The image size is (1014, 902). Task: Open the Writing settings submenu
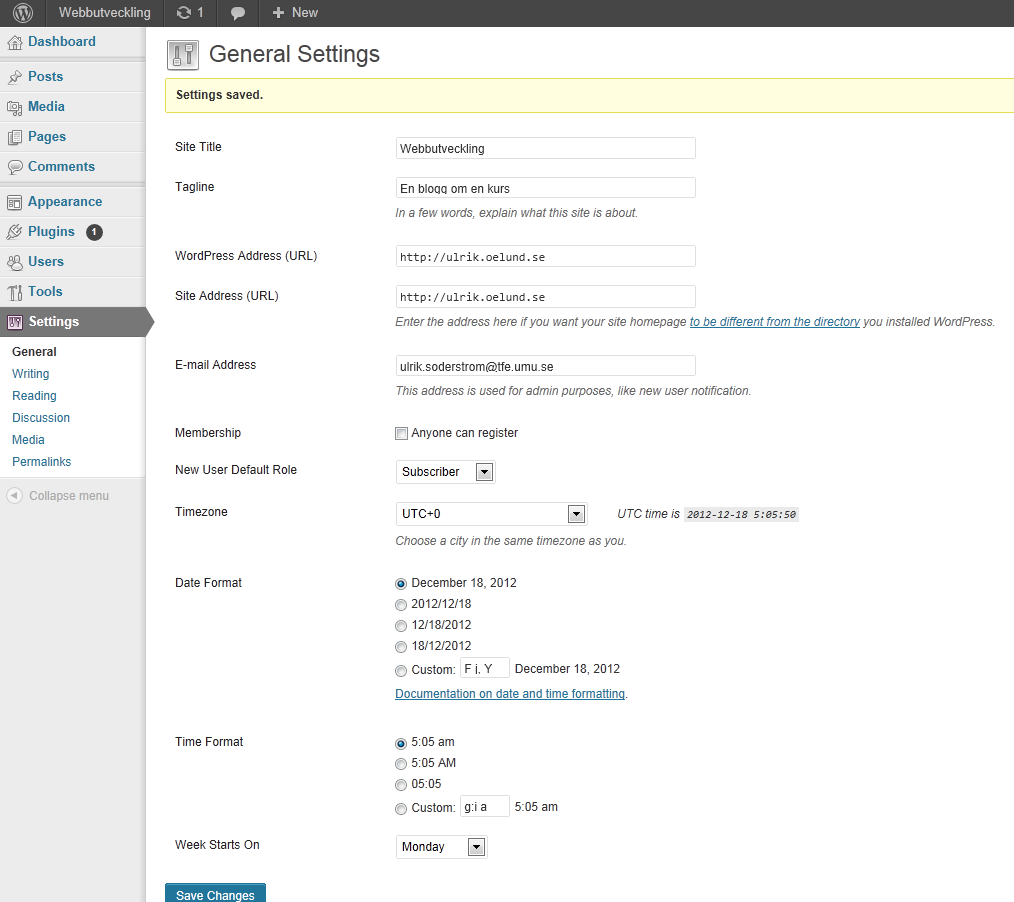[x=30, y=374]
